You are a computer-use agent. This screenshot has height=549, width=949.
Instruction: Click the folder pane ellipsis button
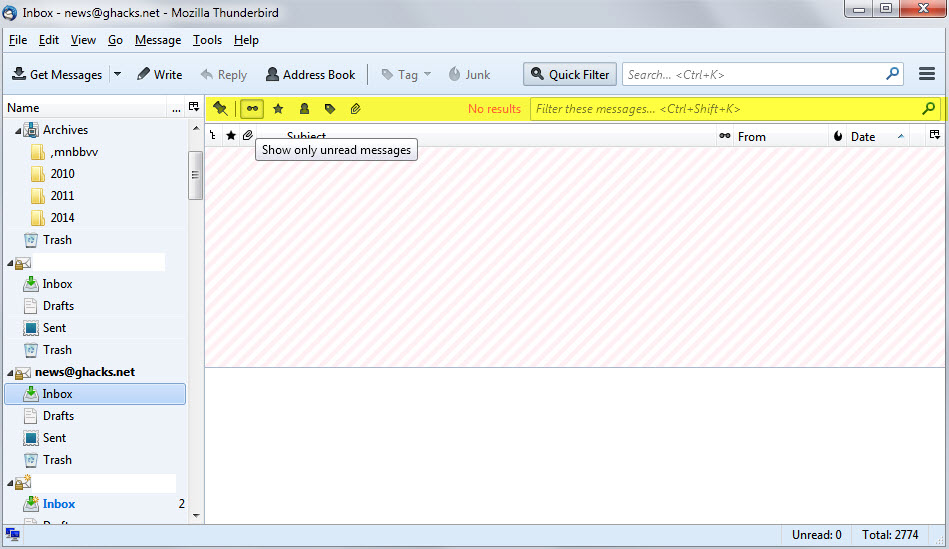coord(176,108)
